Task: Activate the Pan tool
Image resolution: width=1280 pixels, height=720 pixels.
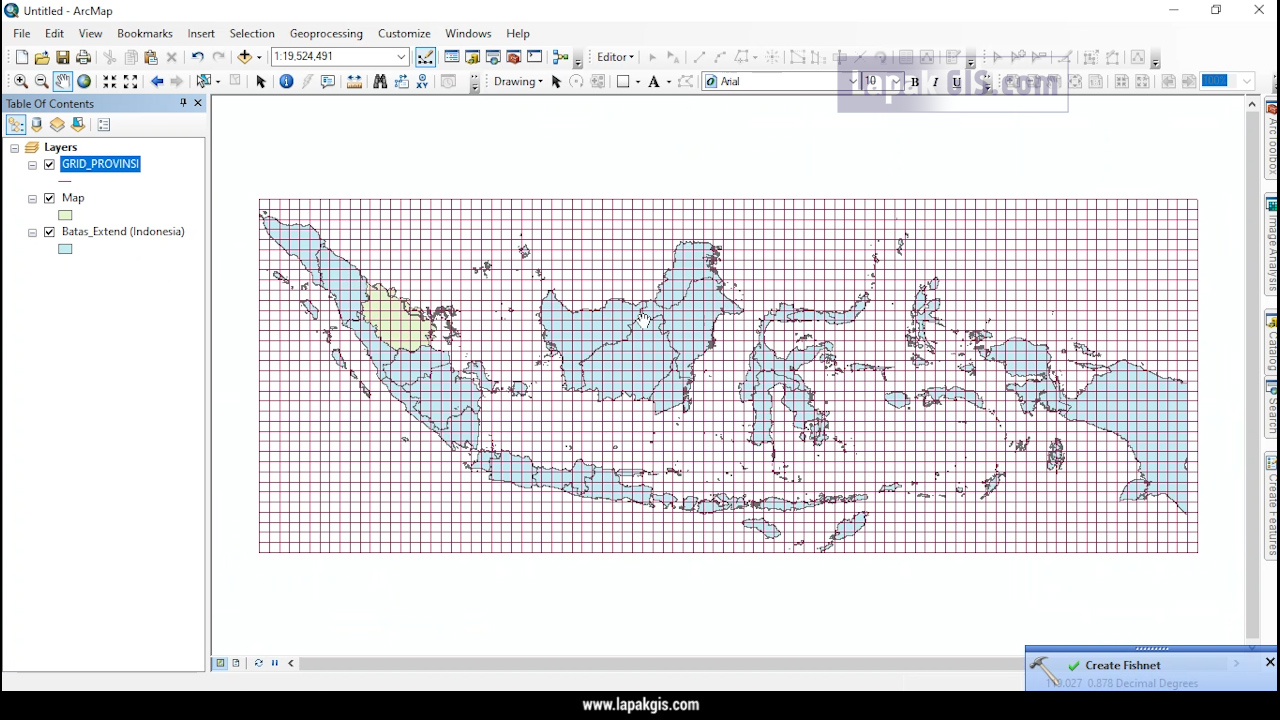Action: 62,81
